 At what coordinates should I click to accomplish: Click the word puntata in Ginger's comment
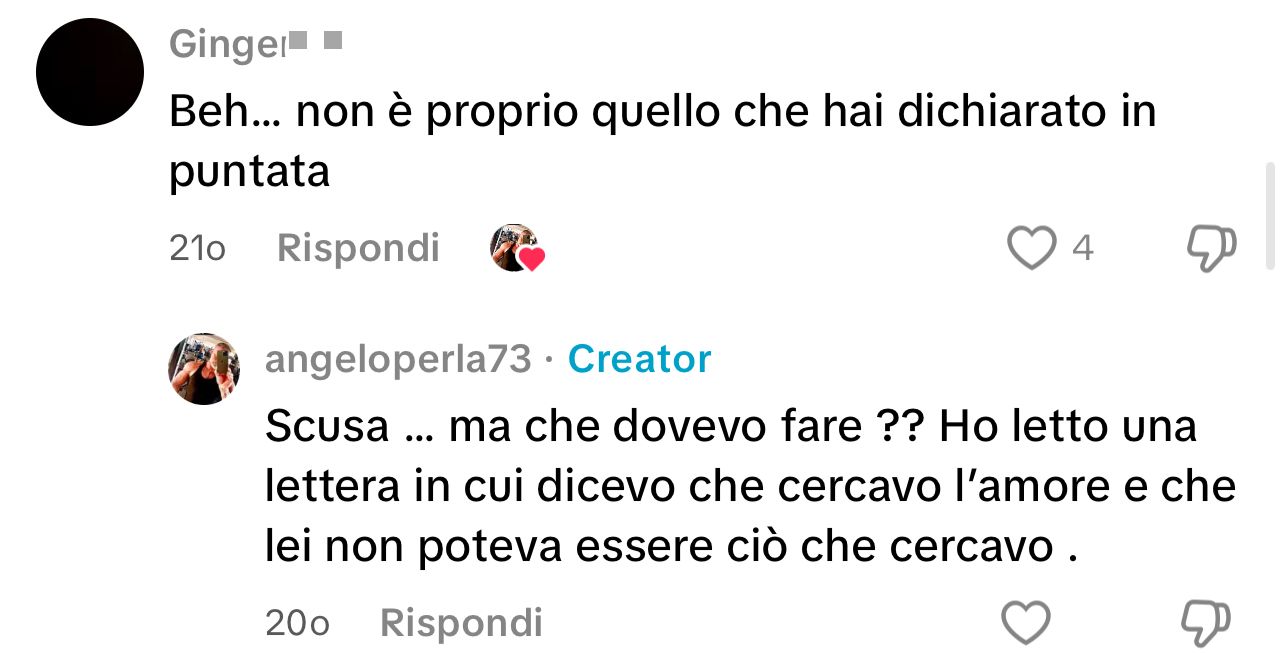pyautogui.click(x=249, y=173)
